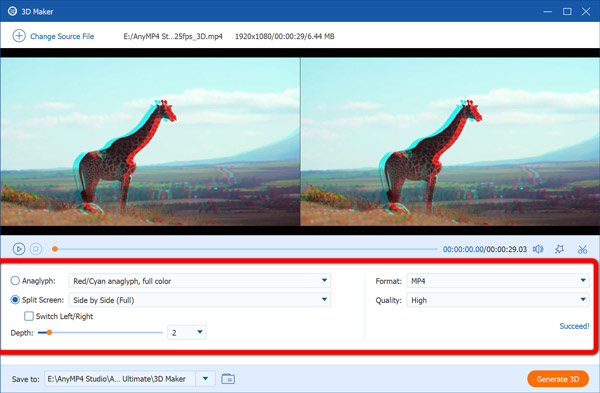Click the Depth slider track
Viewport: 600px width, 393px height.
click(100, 333)
